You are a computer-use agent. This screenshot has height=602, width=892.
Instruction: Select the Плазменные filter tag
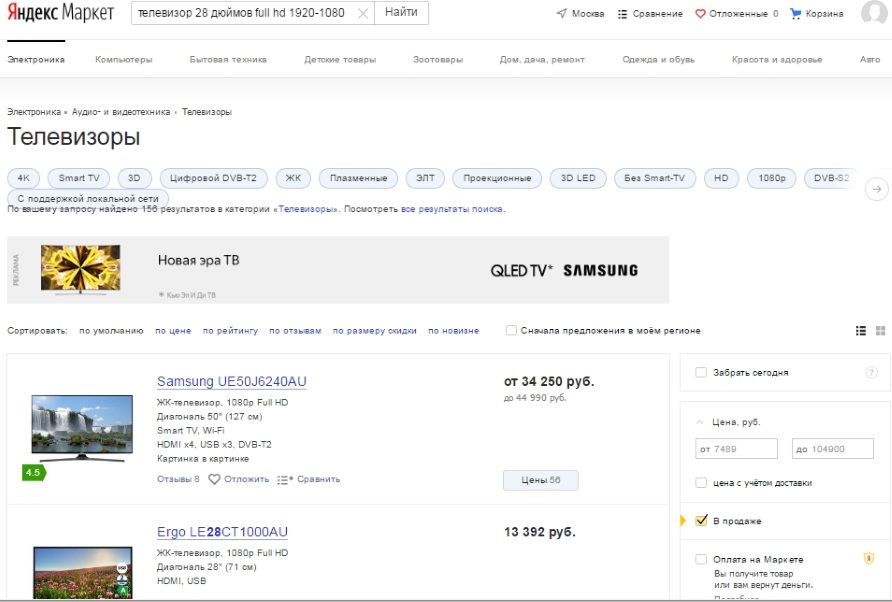[358, 178]
